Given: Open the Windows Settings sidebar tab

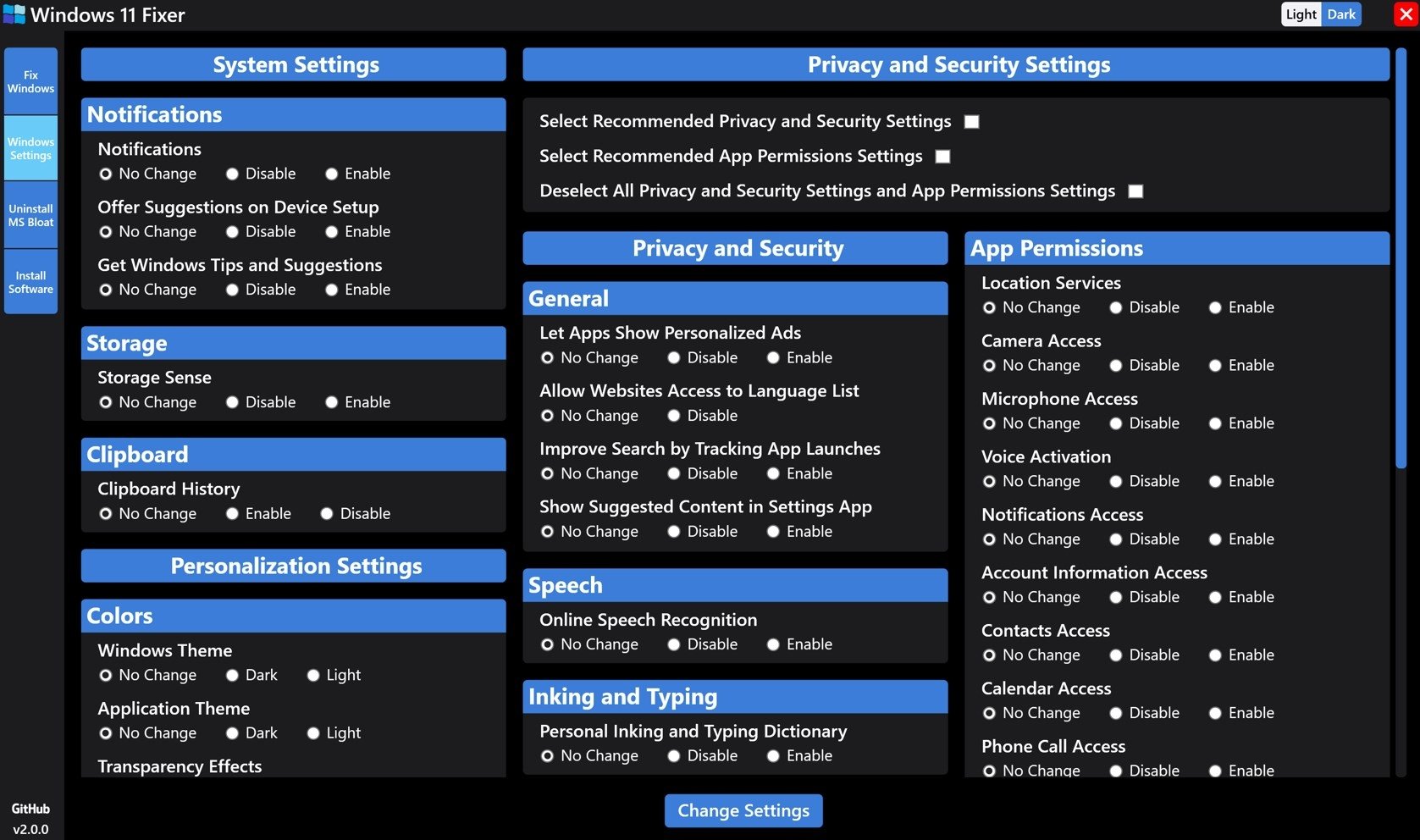Looking at the screenshot, I should (30, 148).
